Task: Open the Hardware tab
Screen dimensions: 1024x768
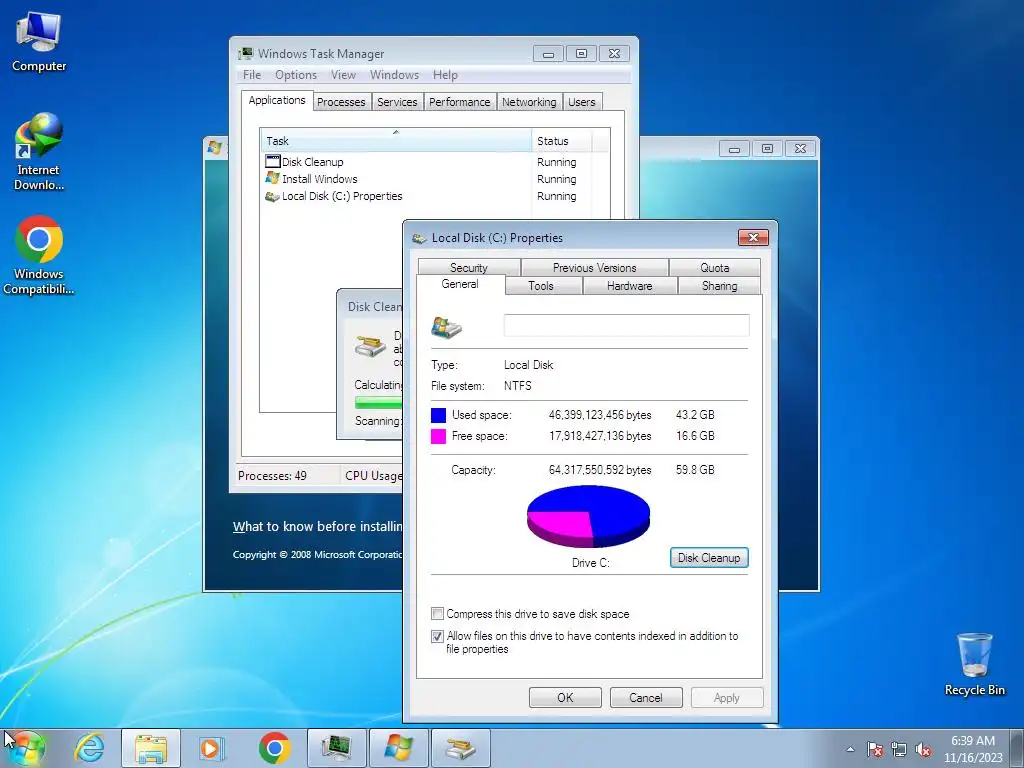Action: tap(630, 286)
